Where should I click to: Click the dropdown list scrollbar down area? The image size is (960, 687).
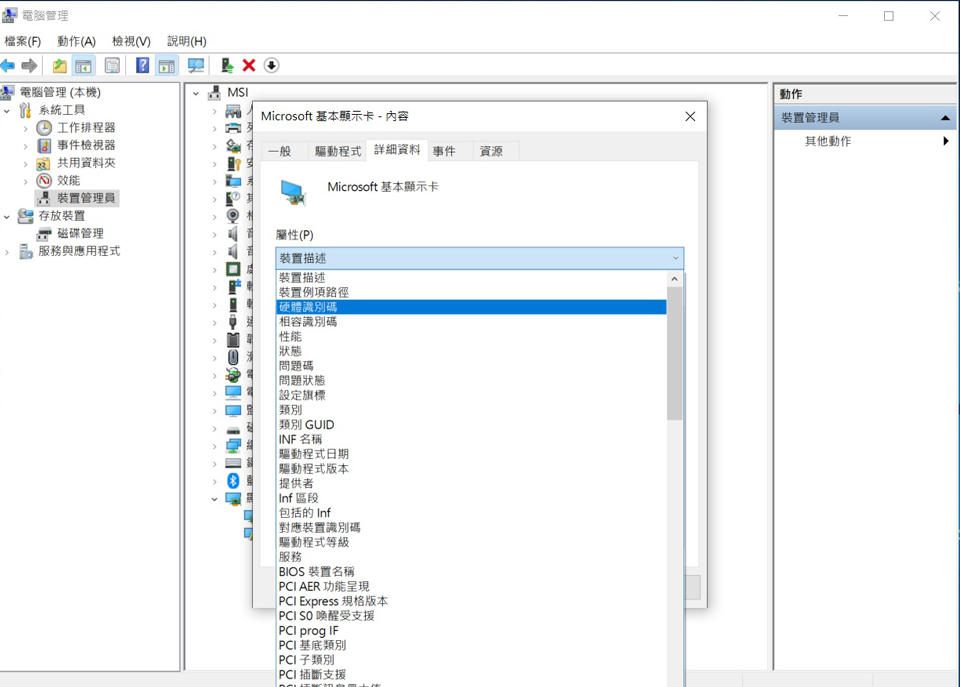[x=674, y=550]
